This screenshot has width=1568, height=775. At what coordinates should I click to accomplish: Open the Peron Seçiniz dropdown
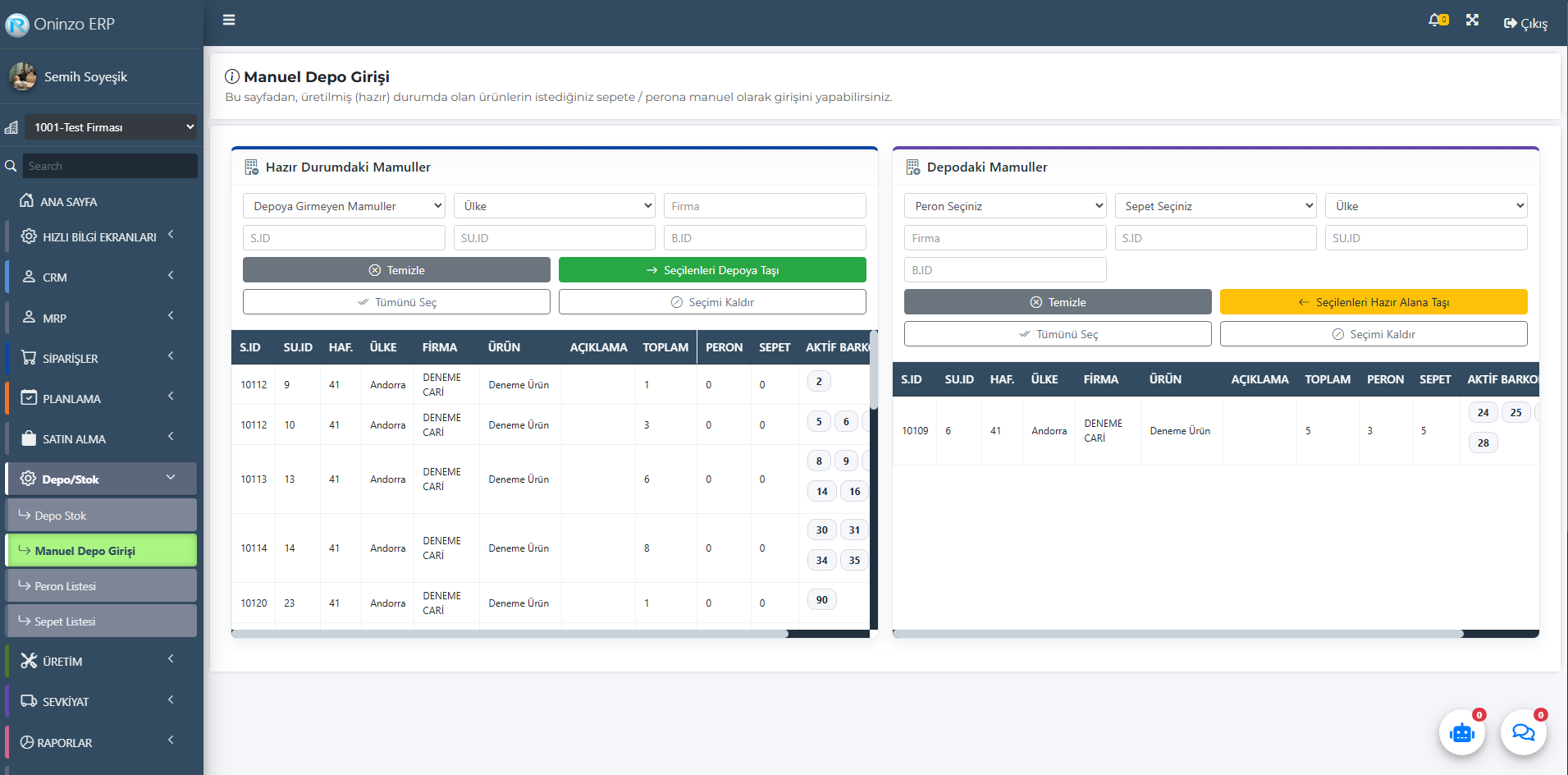point(1004,206)
